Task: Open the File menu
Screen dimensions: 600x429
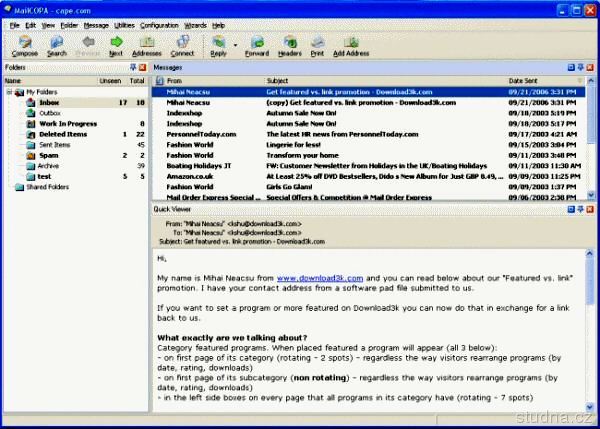Action: point(15,26)
